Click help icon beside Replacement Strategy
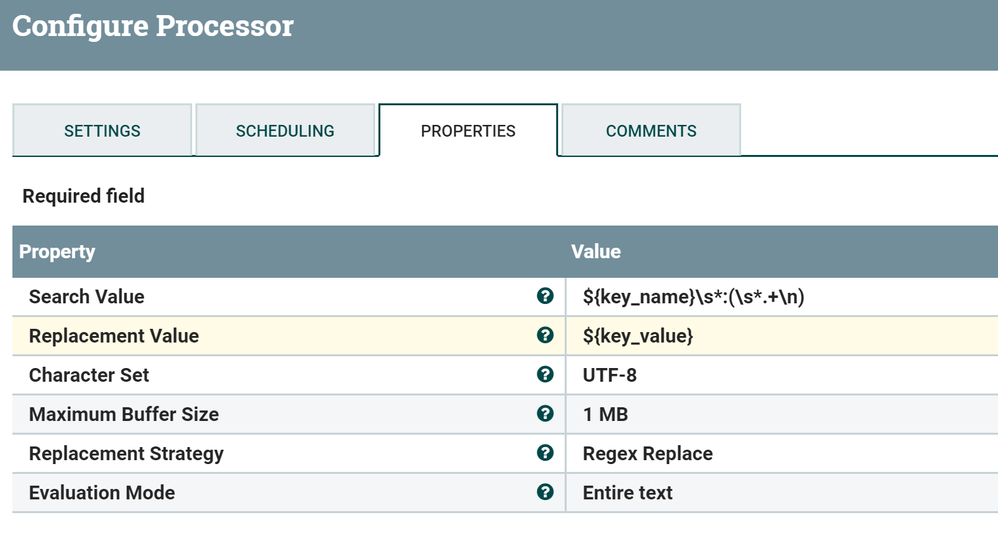Image resolution: width=998 pixels, height=555 pixels. tap(545, 452)
